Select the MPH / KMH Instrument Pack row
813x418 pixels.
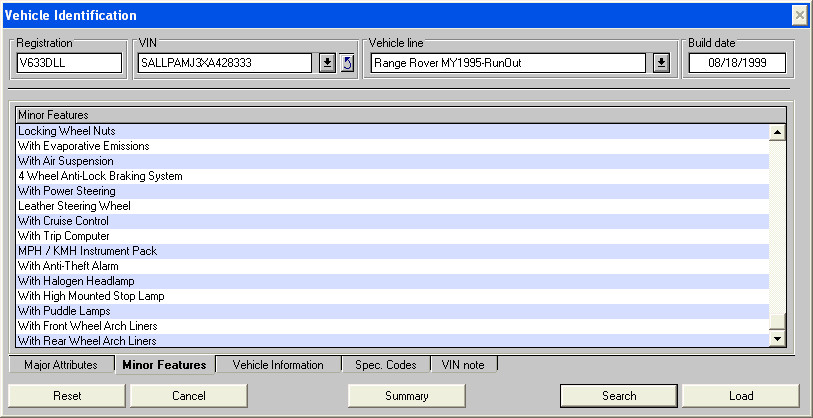[x=393, y=252]
